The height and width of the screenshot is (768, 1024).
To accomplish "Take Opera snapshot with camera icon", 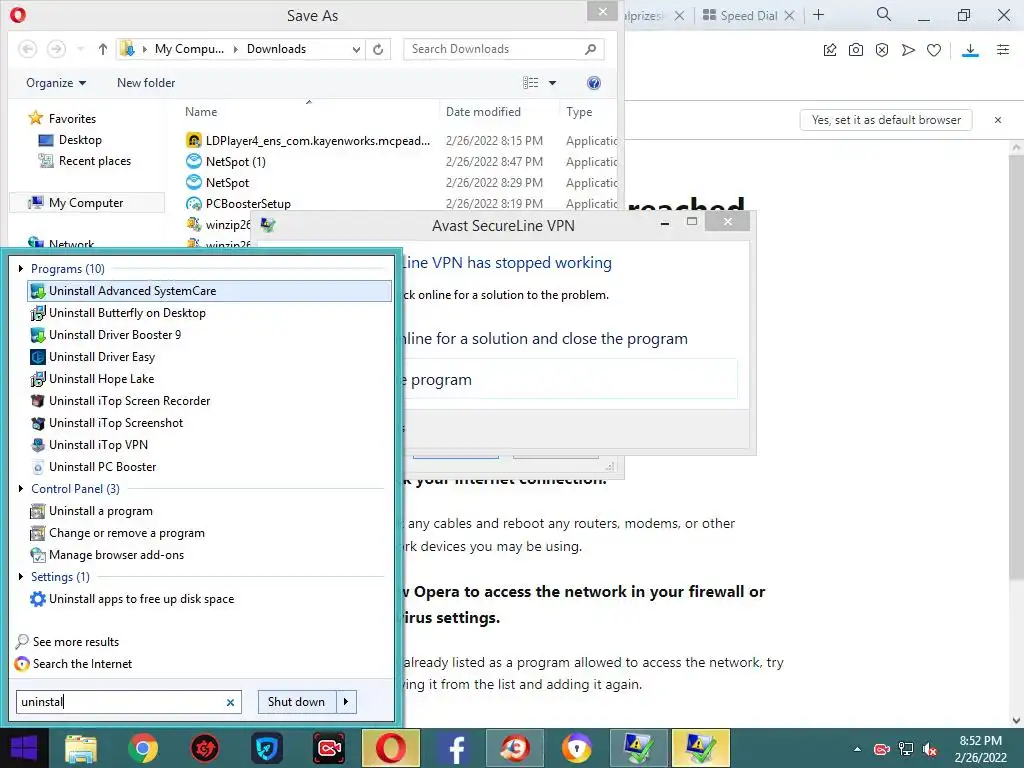I will pyautogui.click(x=856, y=50).
